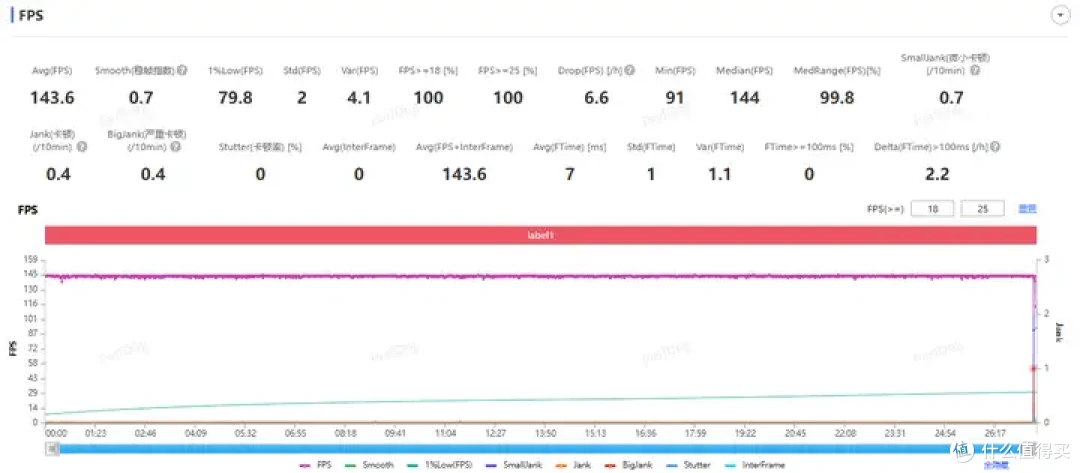Click the Std(FPS) label
This screenshot has height=473, width=1080.
click(302, 70)
